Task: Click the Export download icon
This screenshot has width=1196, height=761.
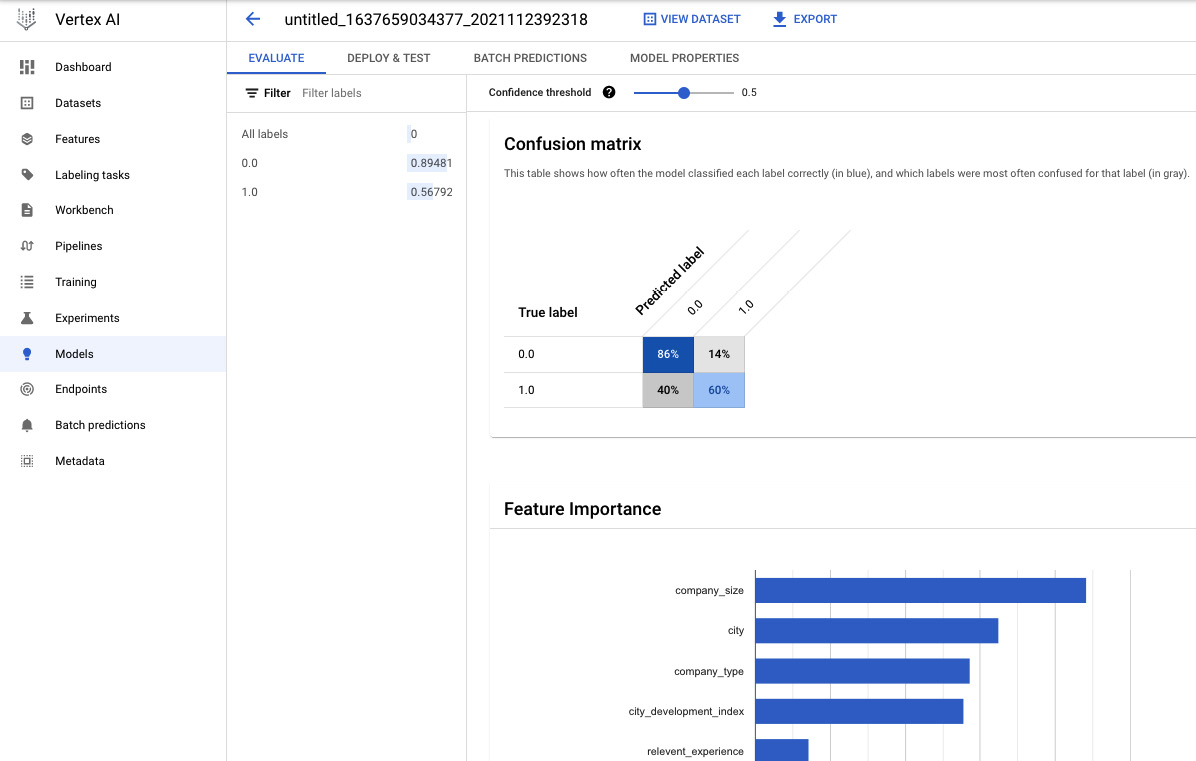Action: (x=779, y=19)
